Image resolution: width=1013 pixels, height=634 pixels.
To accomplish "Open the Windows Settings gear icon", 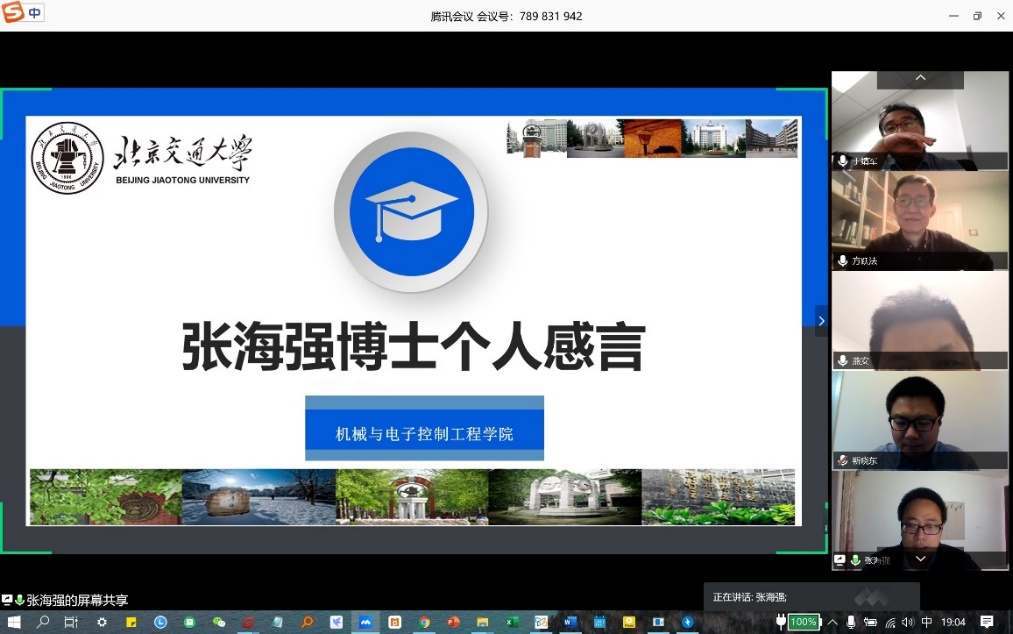I will click(101, 622).
